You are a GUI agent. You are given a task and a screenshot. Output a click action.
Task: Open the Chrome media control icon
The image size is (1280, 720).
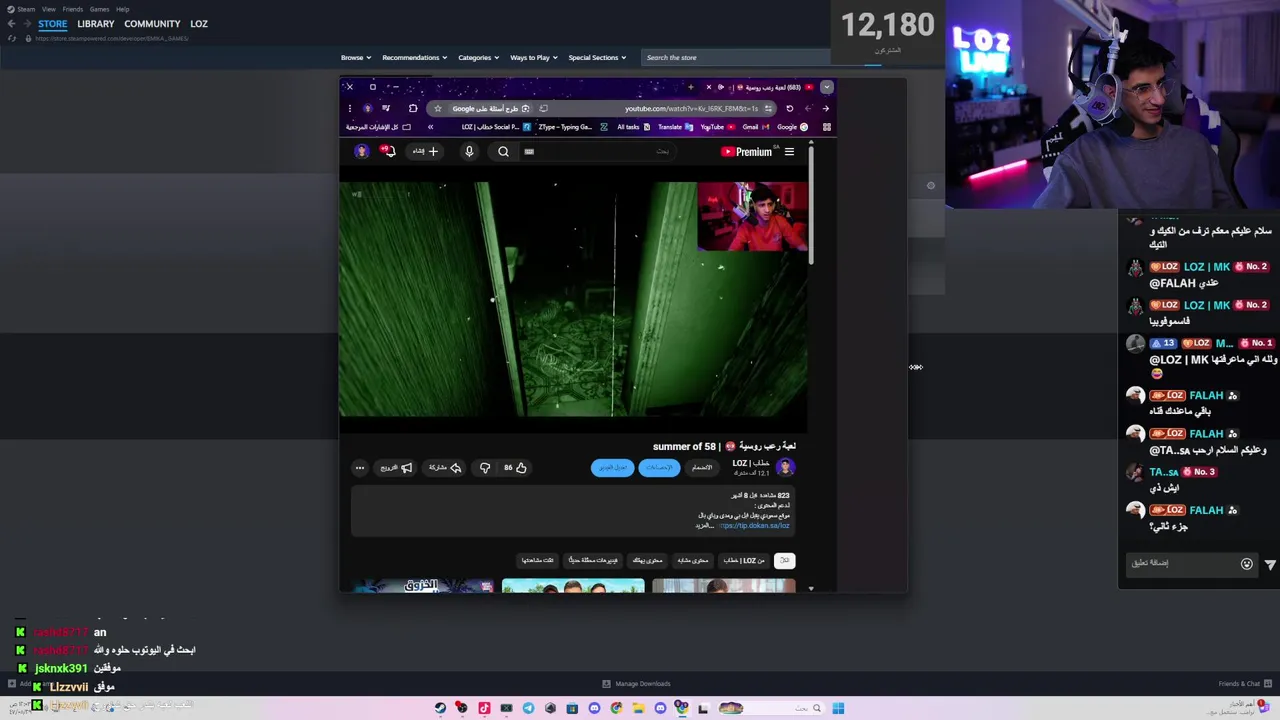(x=386, y=108)
